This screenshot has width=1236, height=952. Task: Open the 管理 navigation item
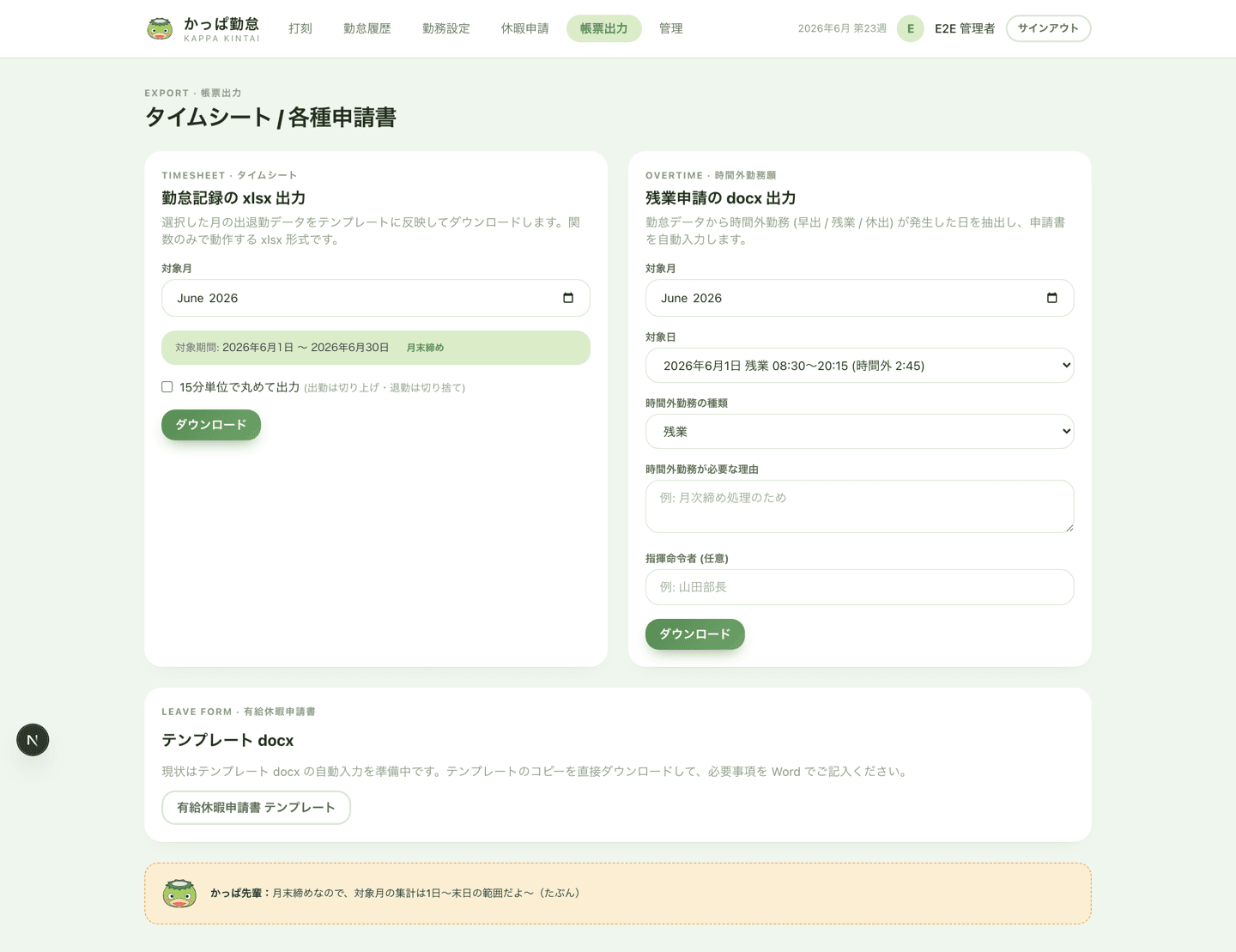tap(671, 28)
